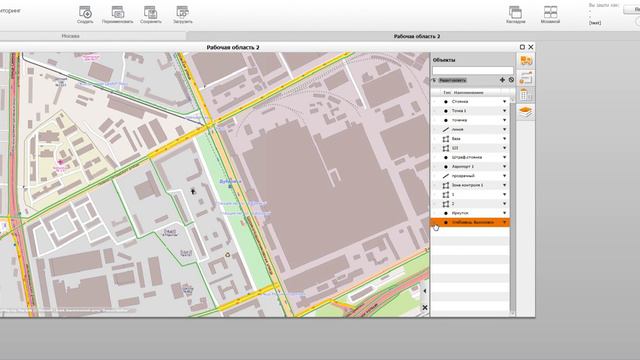Open dropdown arrow for линия row
This screenshot has height=360, width=640.
tap(504, 129)
